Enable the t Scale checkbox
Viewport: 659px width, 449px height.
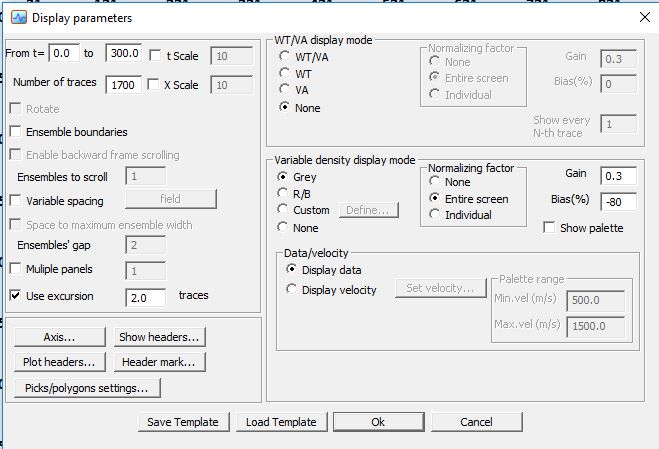click(x=155, y=55)
